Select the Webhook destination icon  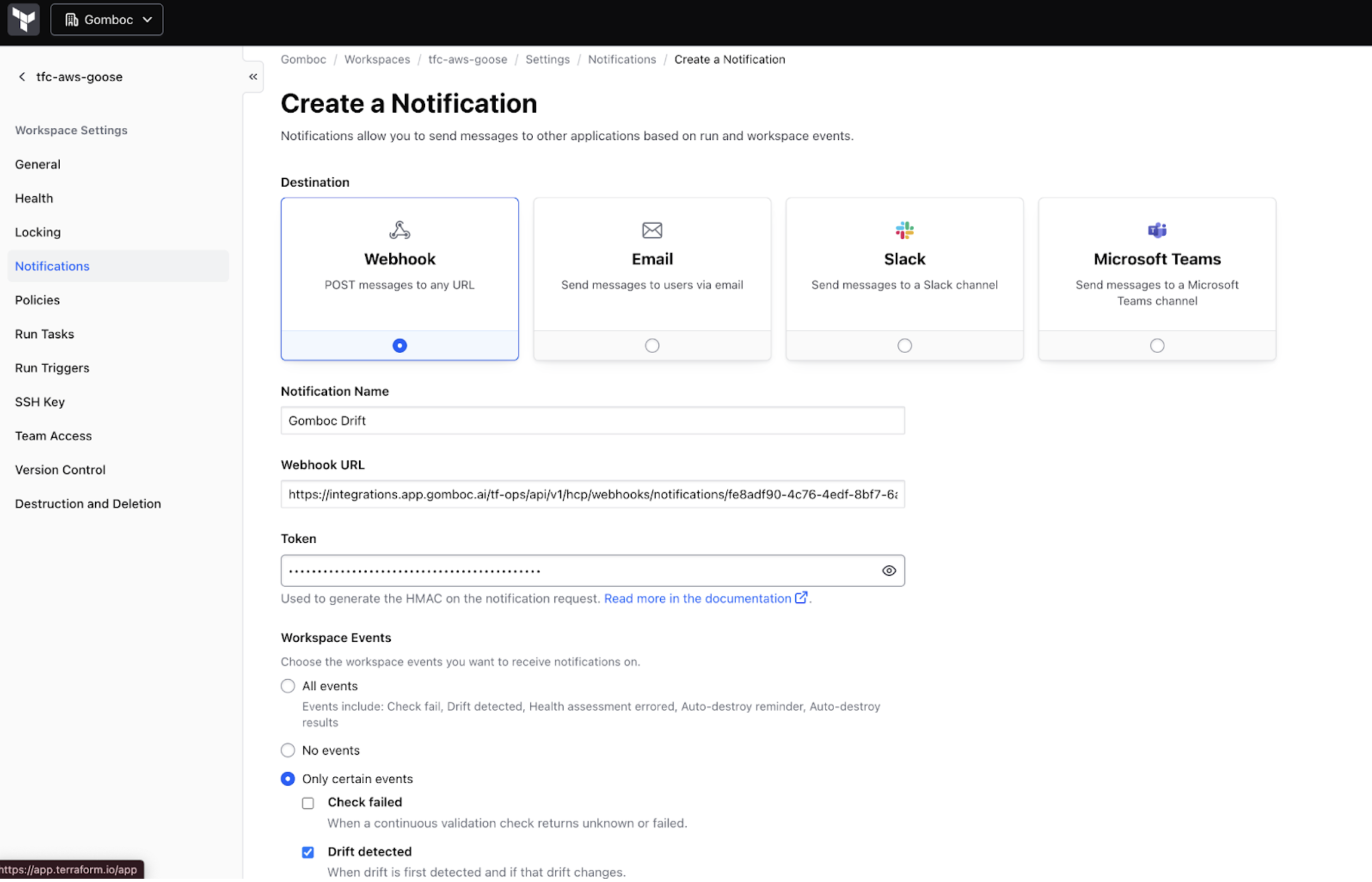point(399,230)
